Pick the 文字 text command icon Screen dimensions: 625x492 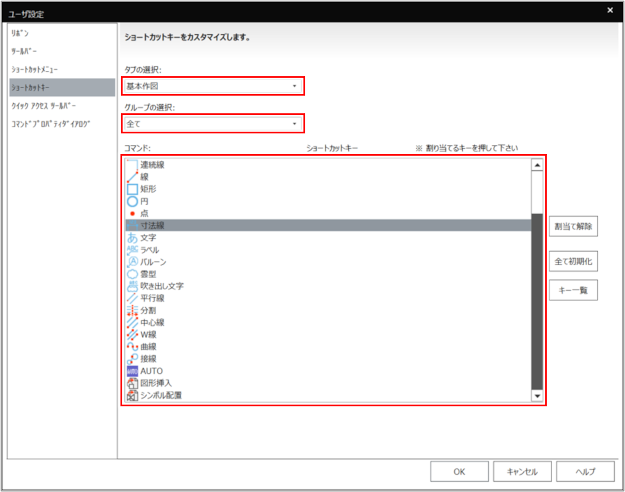(x=131, y=238)
